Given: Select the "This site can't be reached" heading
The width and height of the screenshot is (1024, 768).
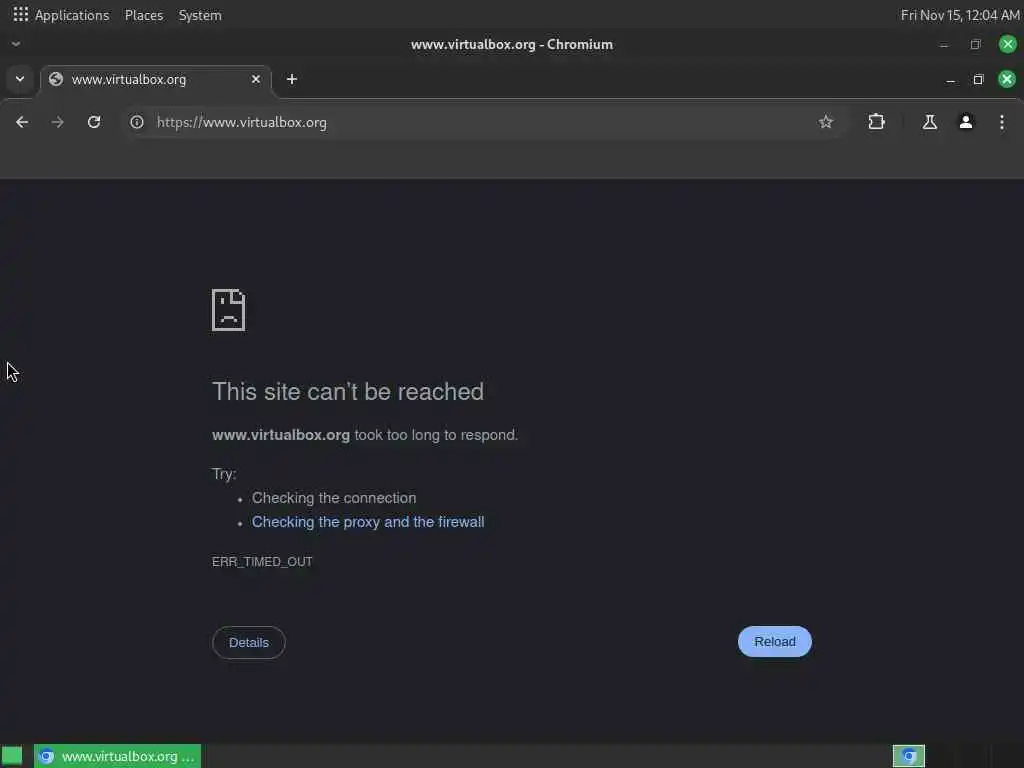Looking at the screenshot, I should (x=348, y=392).
